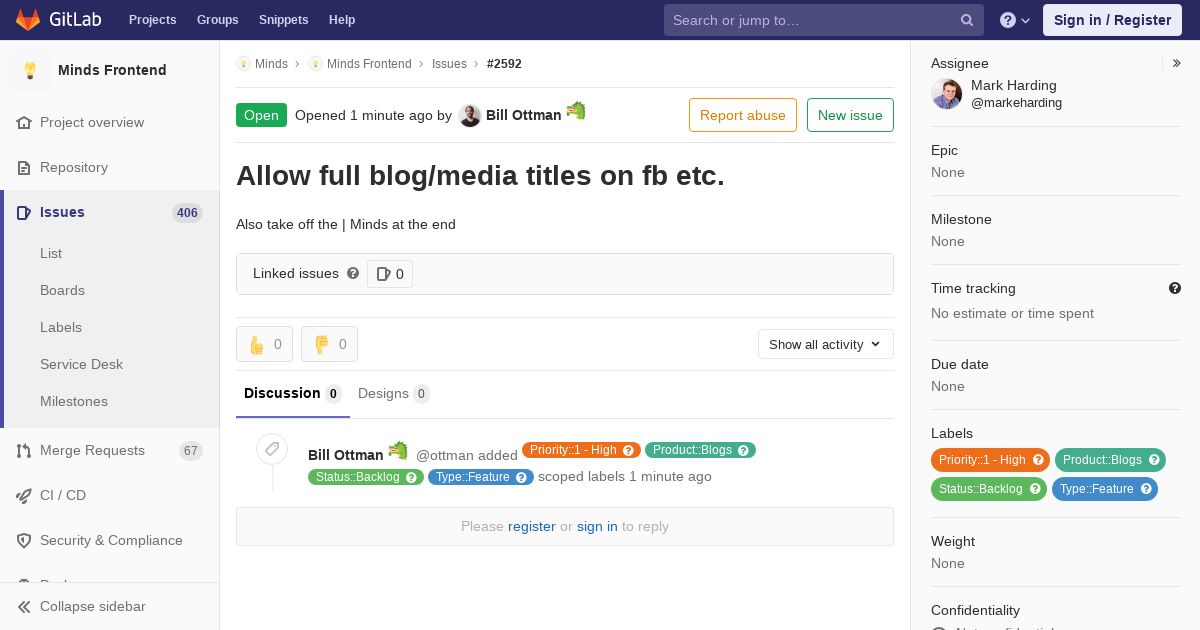Open the Groups menu
The height and width of the screenshot is (630, 1200).
tap(218, 20)
